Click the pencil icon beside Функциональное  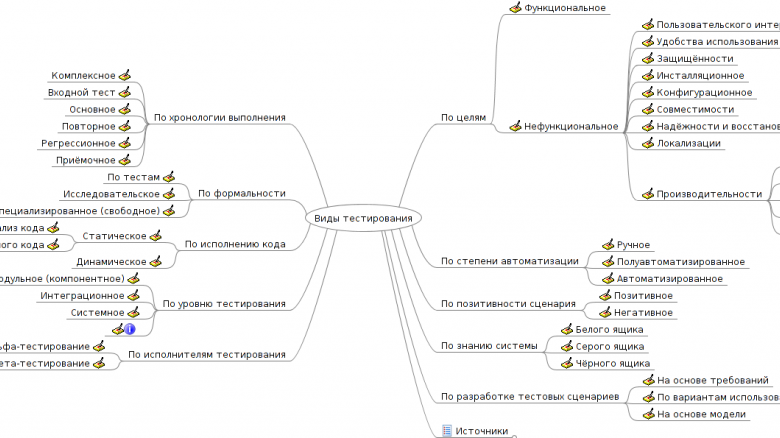pos(516,8)
